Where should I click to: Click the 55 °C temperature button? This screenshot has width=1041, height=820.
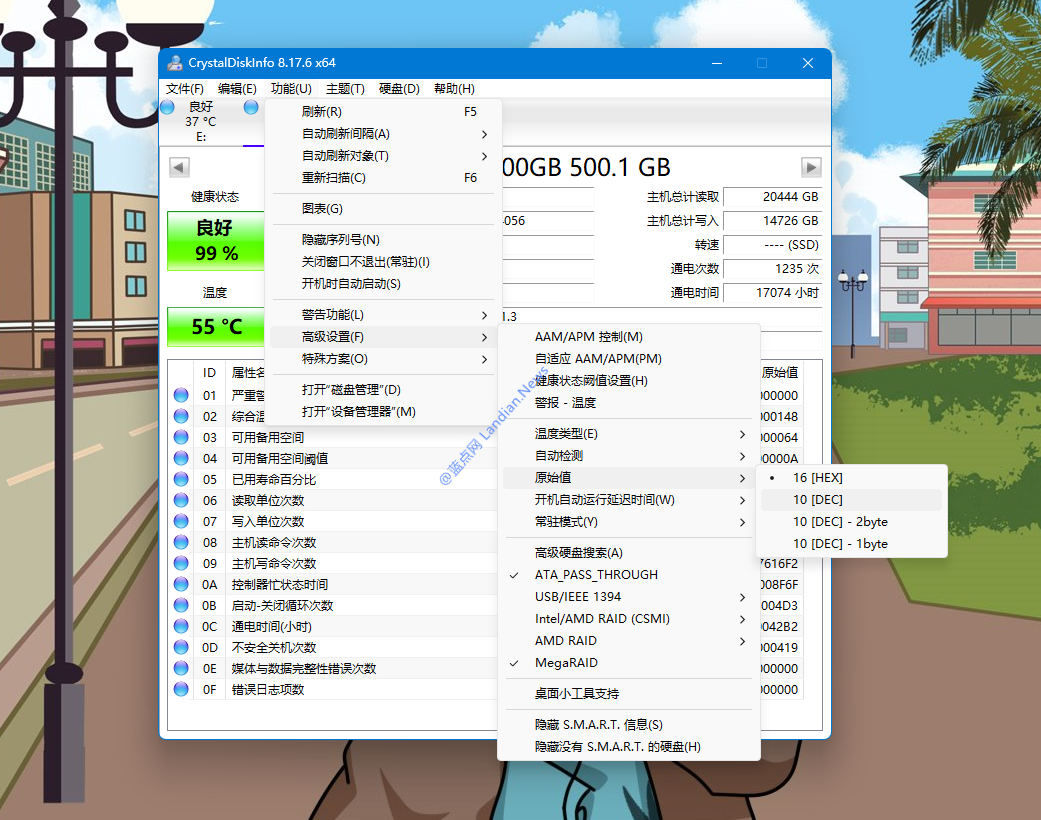(216, 327)
